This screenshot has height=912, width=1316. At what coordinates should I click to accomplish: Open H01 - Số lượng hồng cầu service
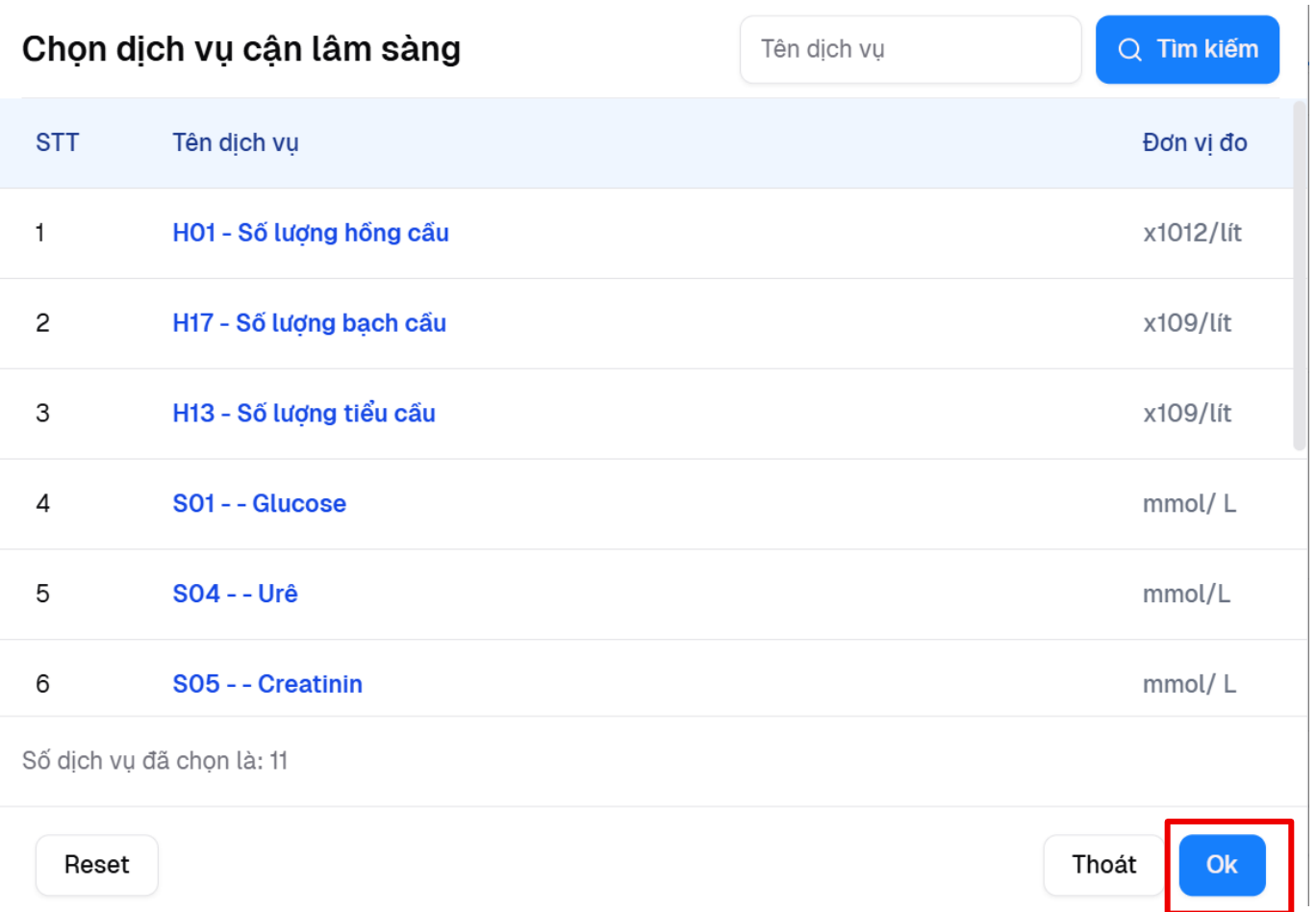311,233
